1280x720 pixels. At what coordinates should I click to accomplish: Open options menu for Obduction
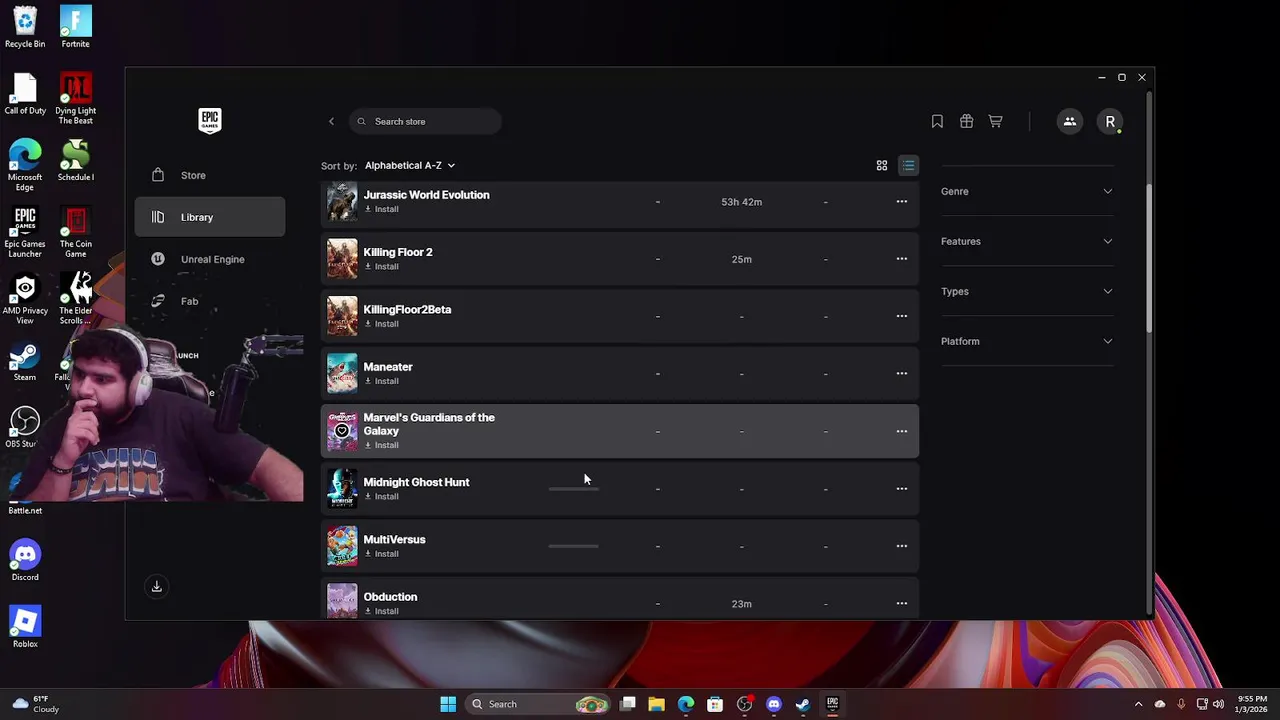click(901, 603)
